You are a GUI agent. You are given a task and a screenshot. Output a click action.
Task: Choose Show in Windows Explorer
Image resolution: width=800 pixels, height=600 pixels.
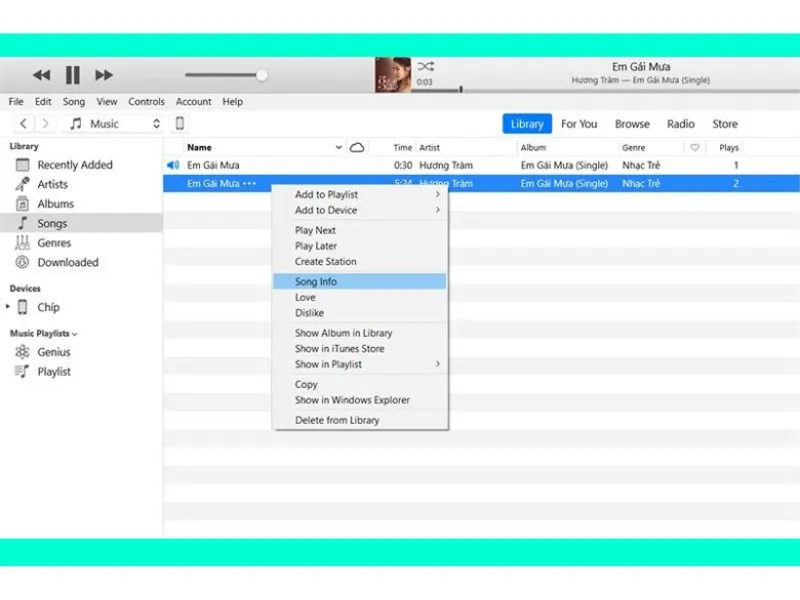(360, 400)
